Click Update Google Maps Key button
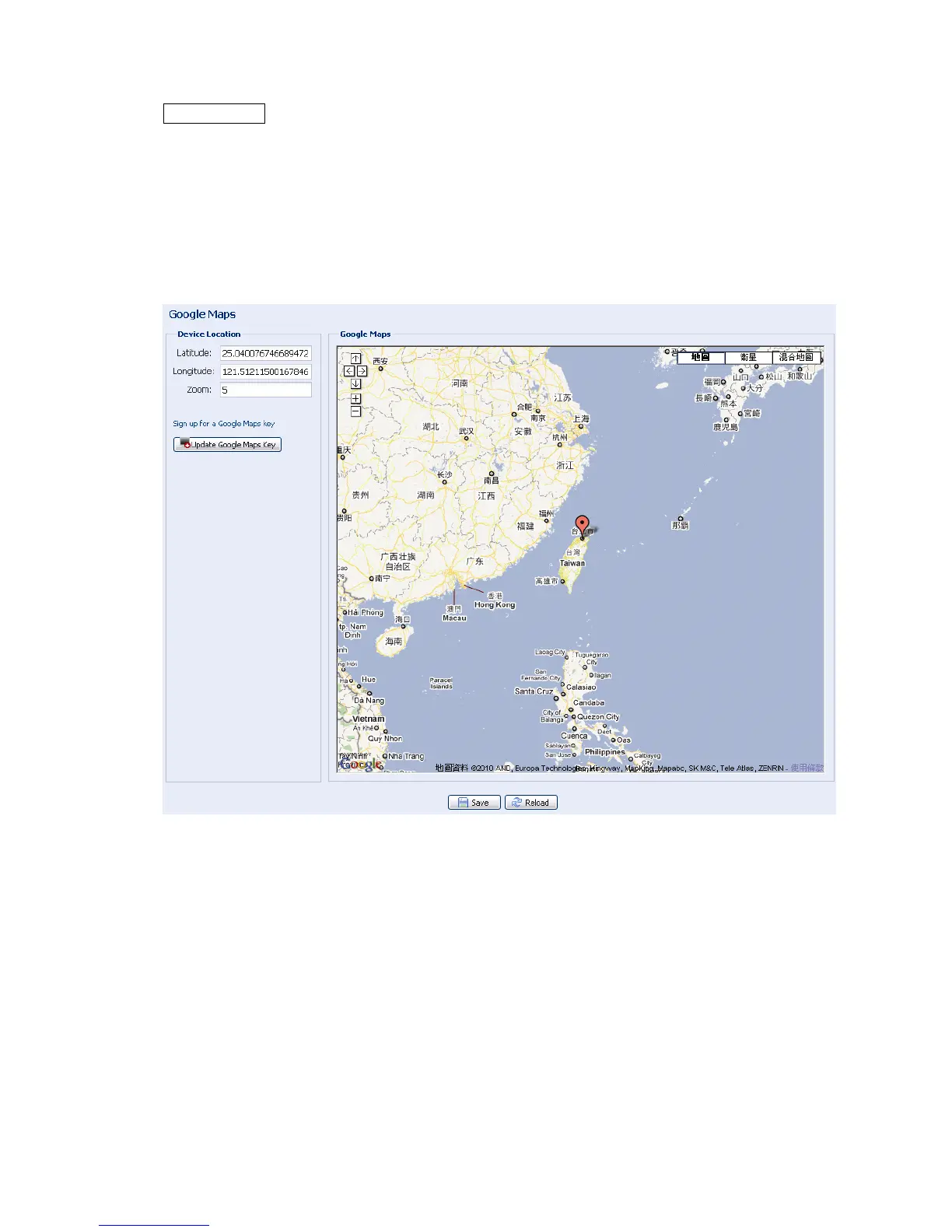 [x=227, y=445]
